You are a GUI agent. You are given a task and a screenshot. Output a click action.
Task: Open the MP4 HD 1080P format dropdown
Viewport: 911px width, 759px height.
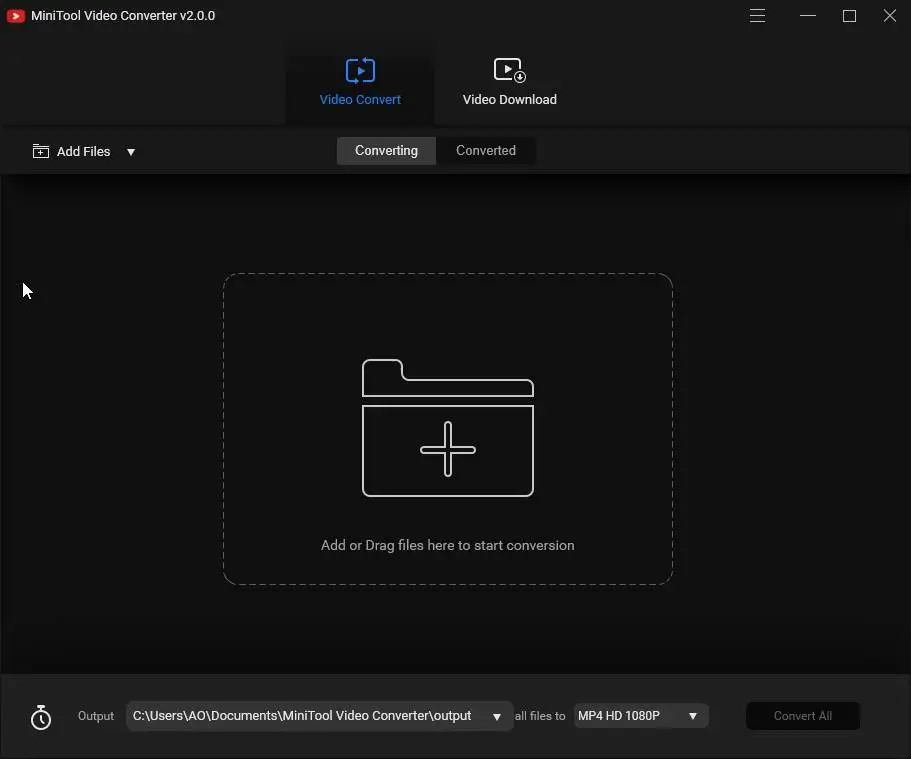641,716
